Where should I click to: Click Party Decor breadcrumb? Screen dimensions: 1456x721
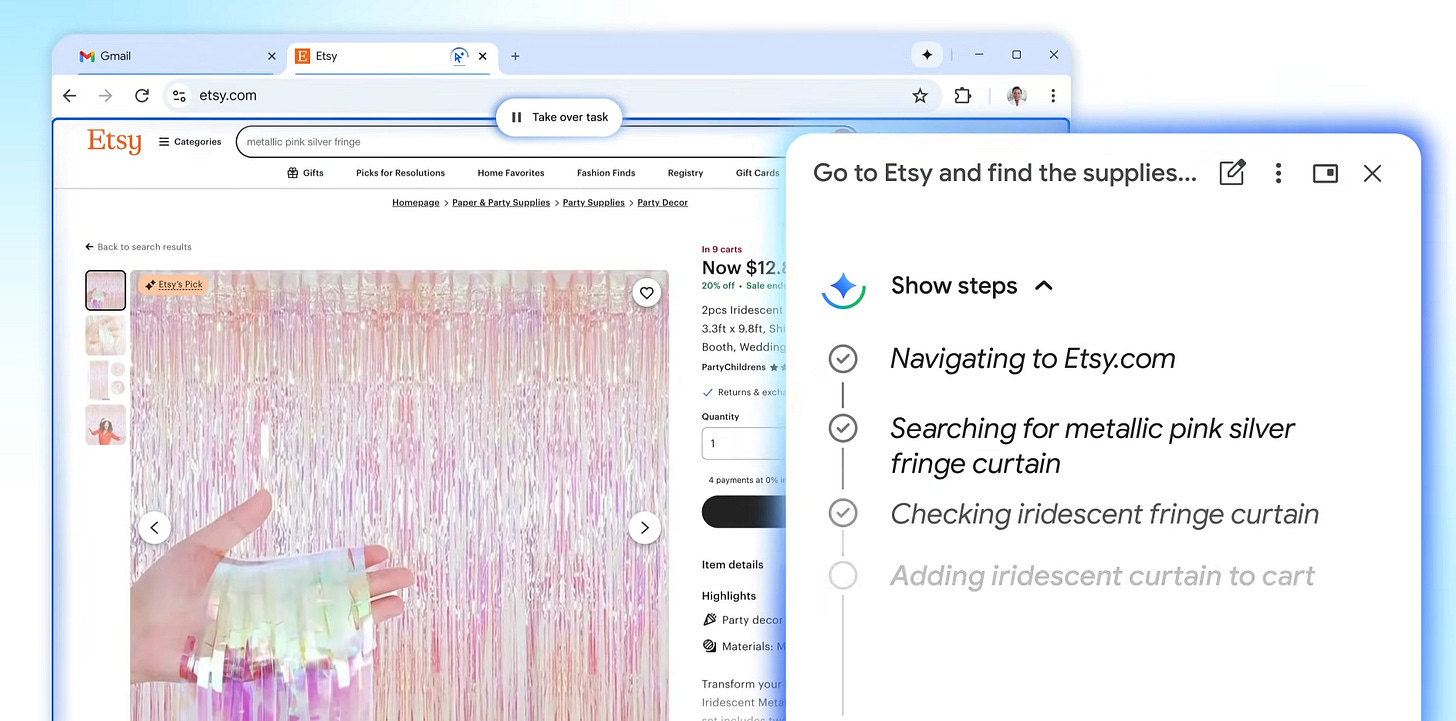[663, 203]
